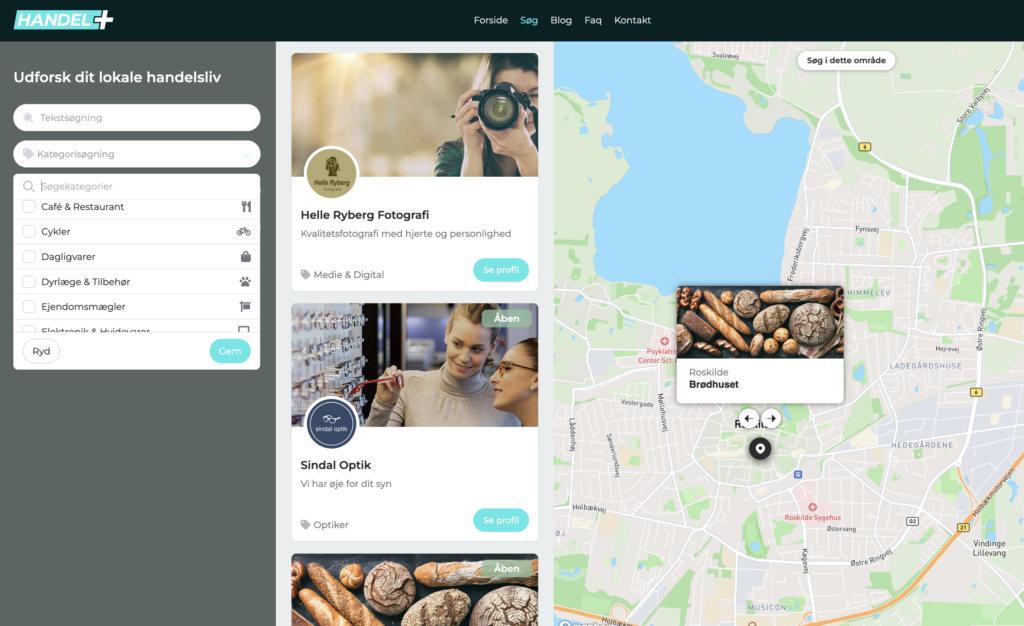Image resolution: width=1024 pixels, height=626 pixels.
Task: Click the Handel+ logo
Action: tap(63, 20)
